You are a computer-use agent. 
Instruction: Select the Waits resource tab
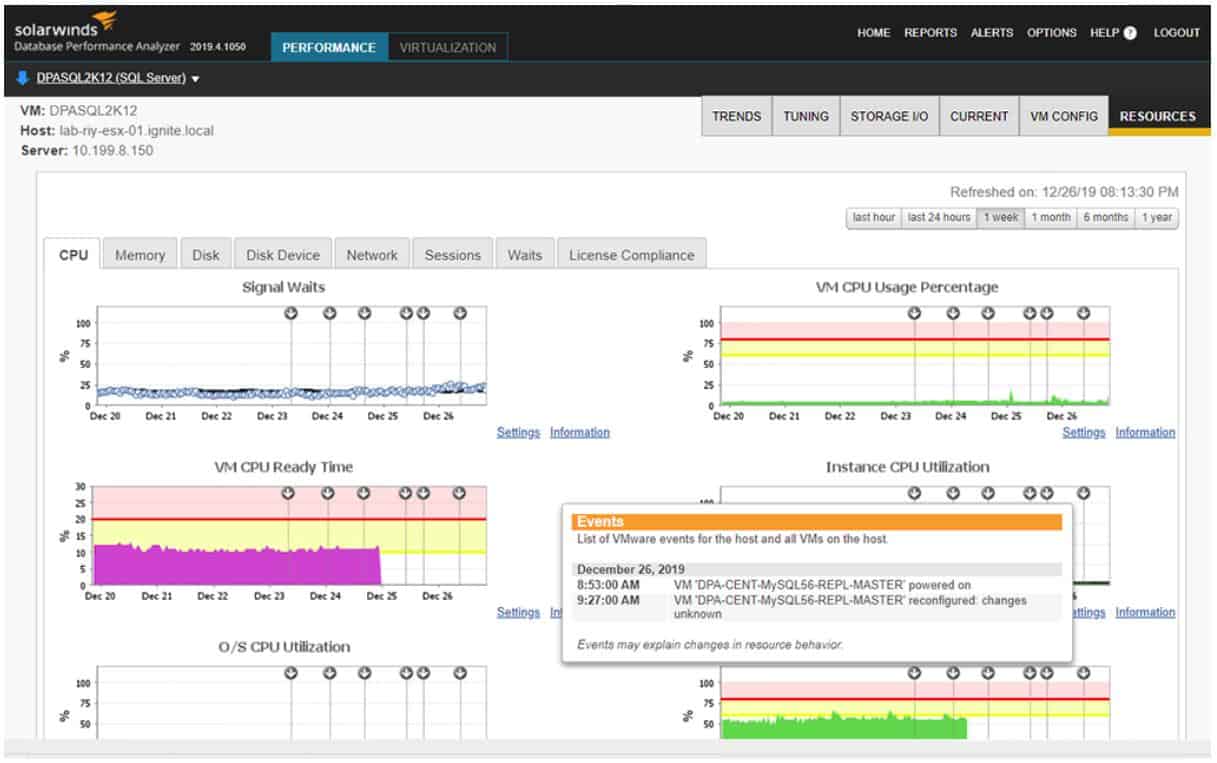click(x=525, y=255)
